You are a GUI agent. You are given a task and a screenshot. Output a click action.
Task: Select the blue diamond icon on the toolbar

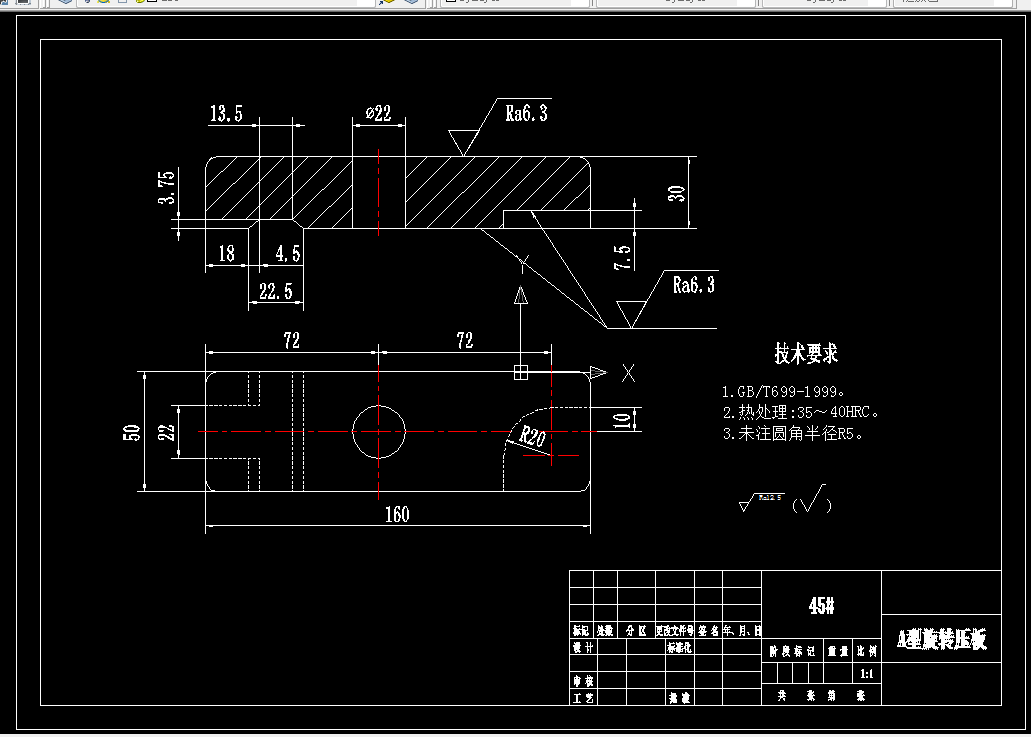click(x=65, y=3)
